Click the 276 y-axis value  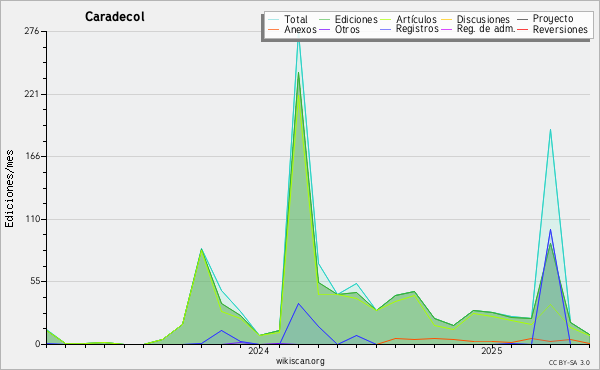coord(32,31)
